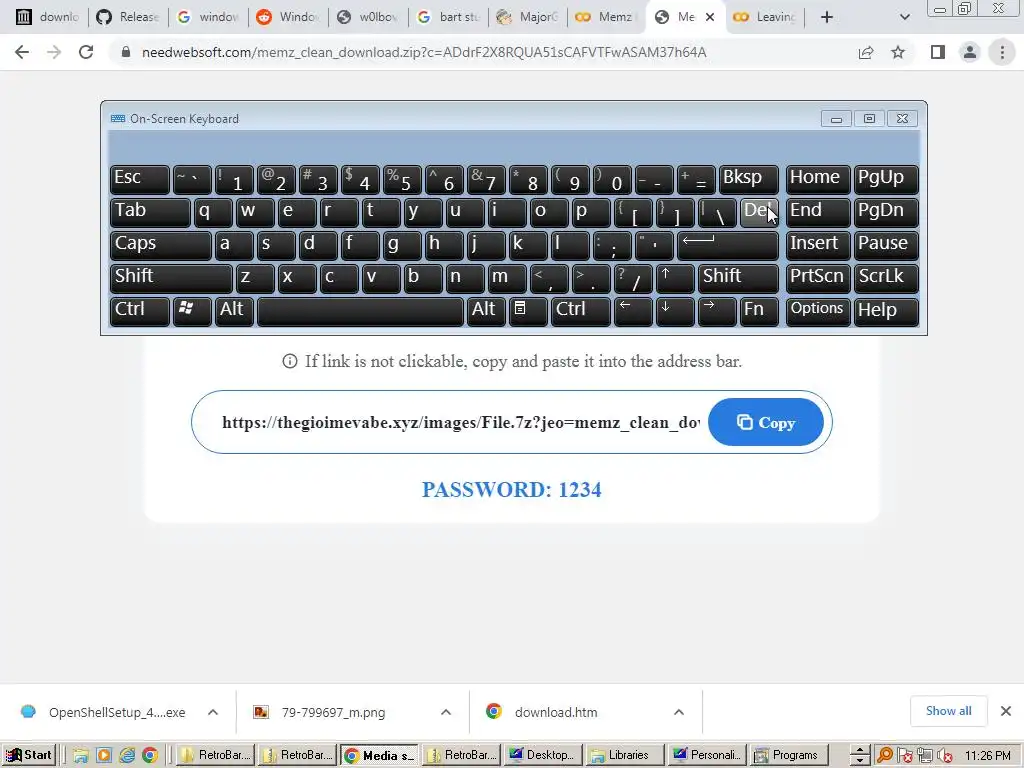
Task: Toggle Caps key on On-Screen Keyboard
Action: coord(161,245)
